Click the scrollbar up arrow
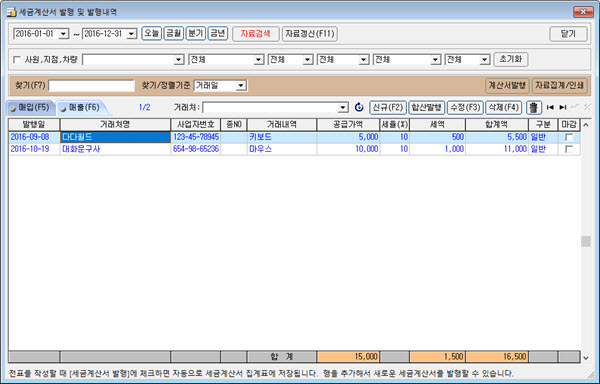 tap(586, 125)
